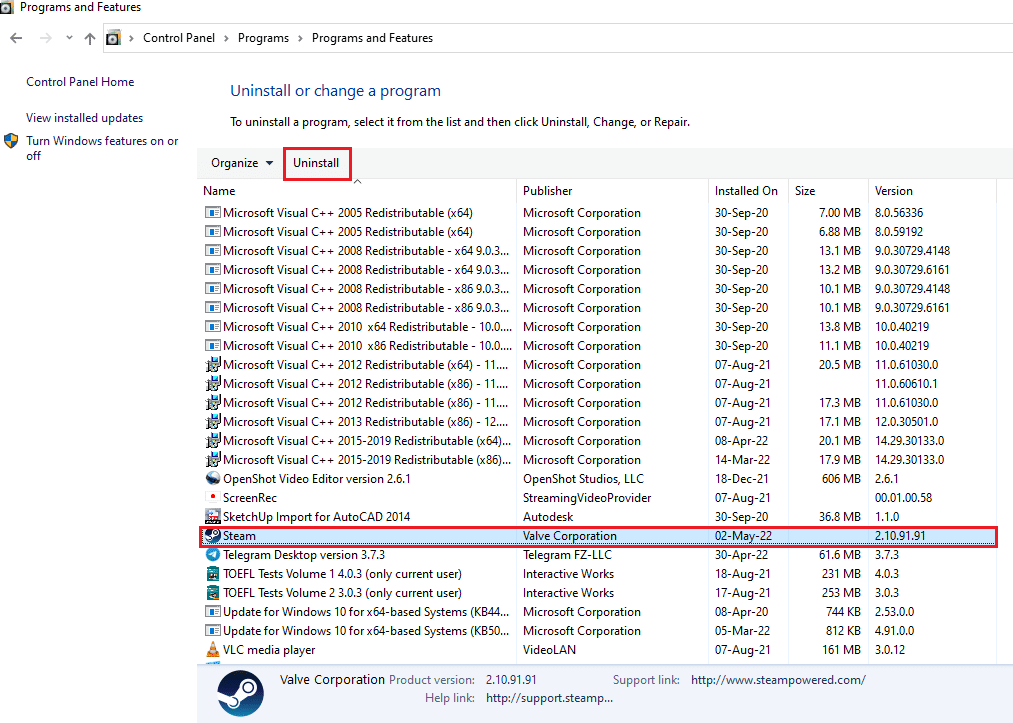Click Programs and Features in breadcrumb
Screen dimensions: 1013x723
[x=372, y=38]
